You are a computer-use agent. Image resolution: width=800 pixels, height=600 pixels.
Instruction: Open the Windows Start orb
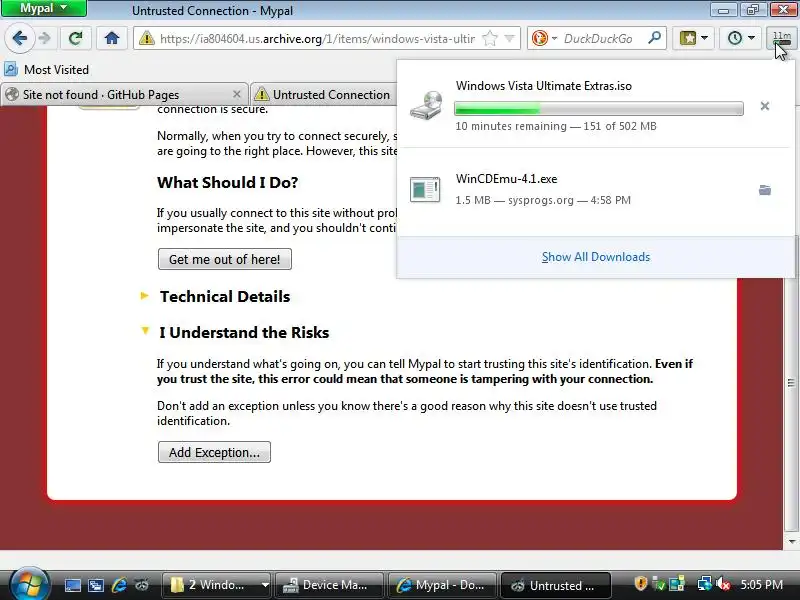tap(29, 584)
